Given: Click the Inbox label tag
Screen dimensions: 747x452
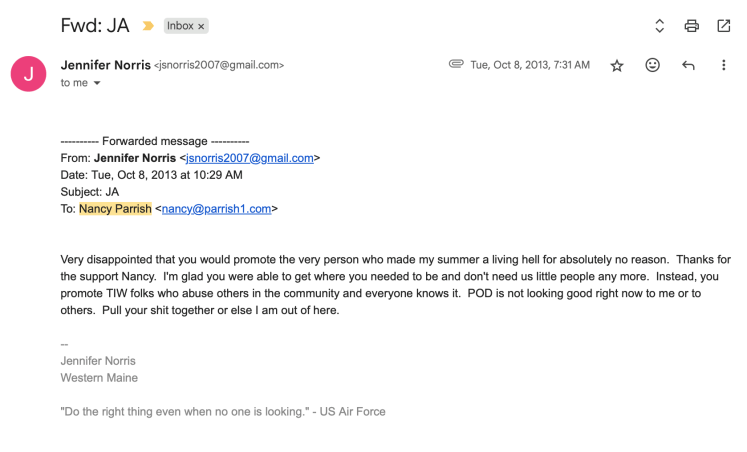Looking at the screenshot, I should tap(180, 26).
